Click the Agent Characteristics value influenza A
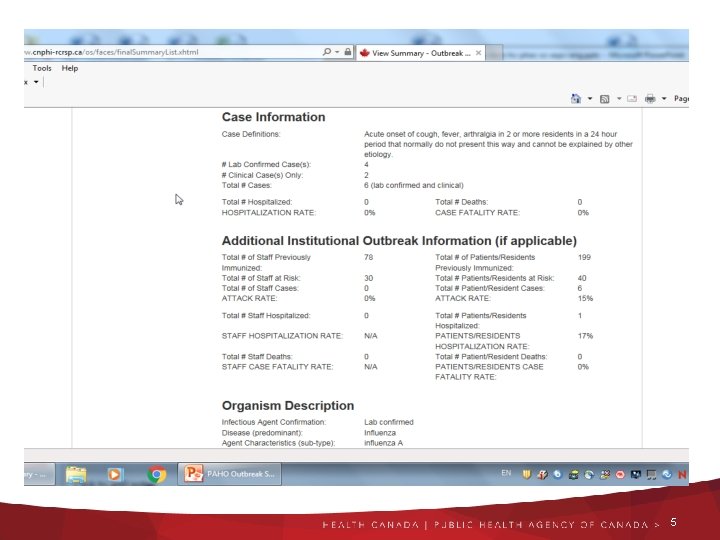Screen dimensions: 720x540 [x=383, y=443]
